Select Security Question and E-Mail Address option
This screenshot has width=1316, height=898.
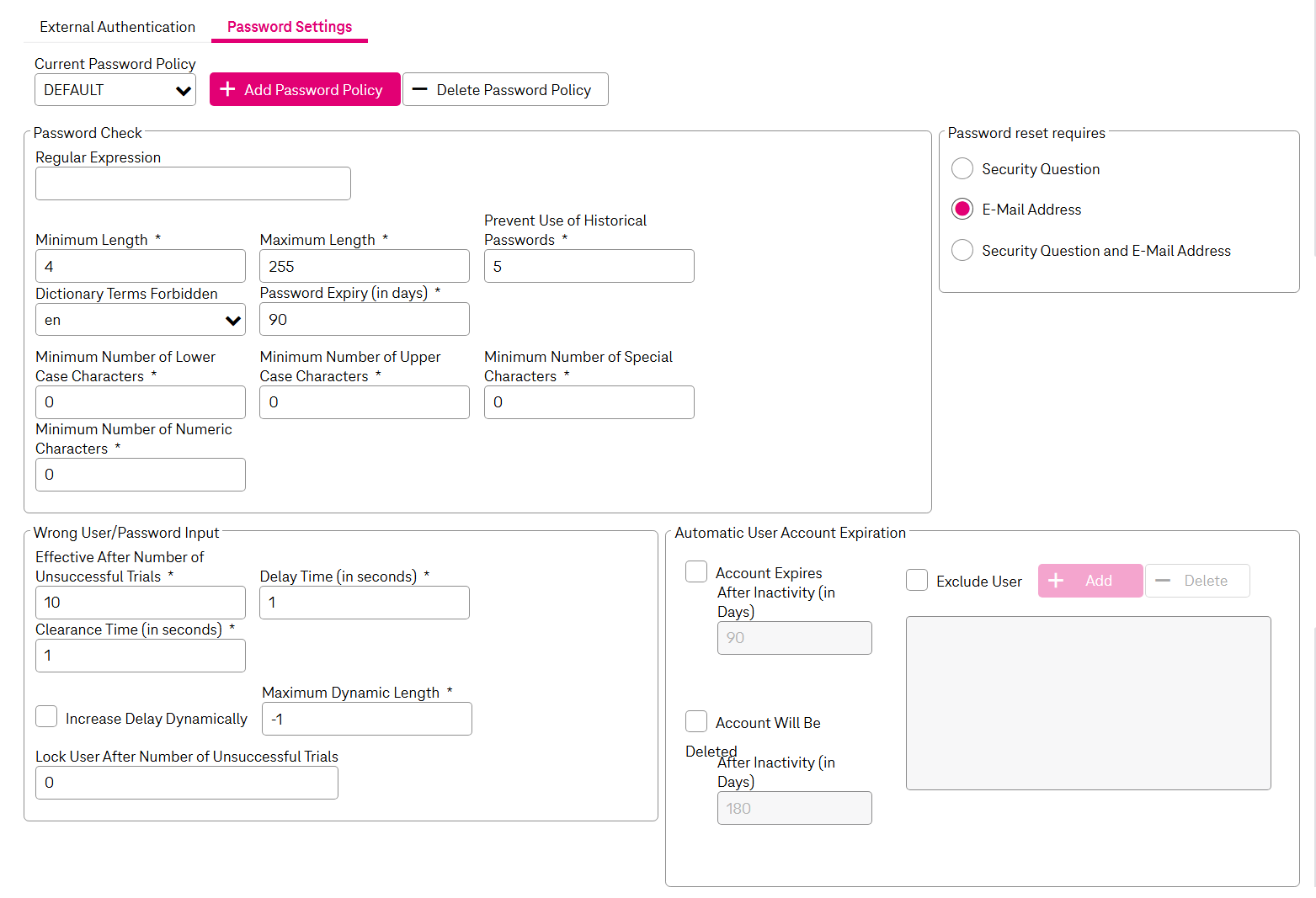[x=962, y=251]
